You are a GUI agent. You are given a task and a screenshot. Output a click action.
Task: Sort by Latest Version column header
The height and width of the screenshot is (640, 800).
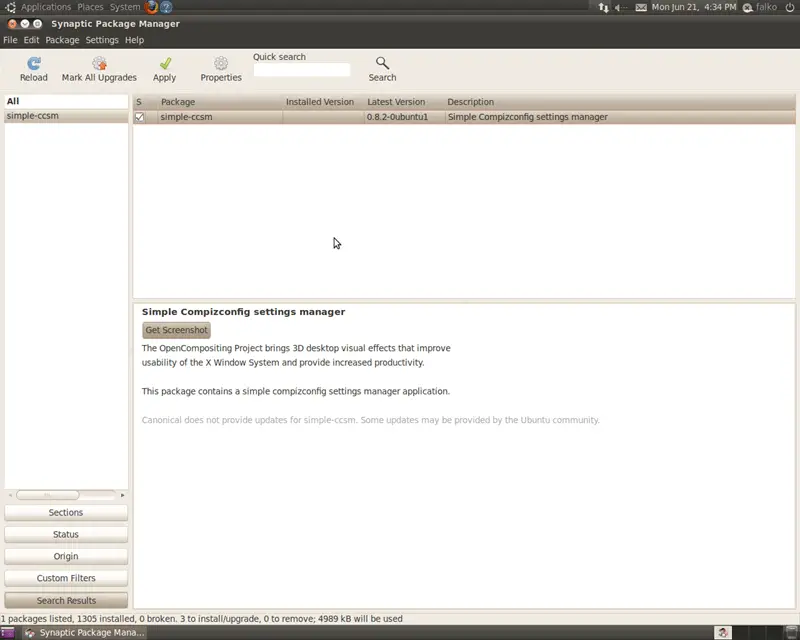point(404,102)
